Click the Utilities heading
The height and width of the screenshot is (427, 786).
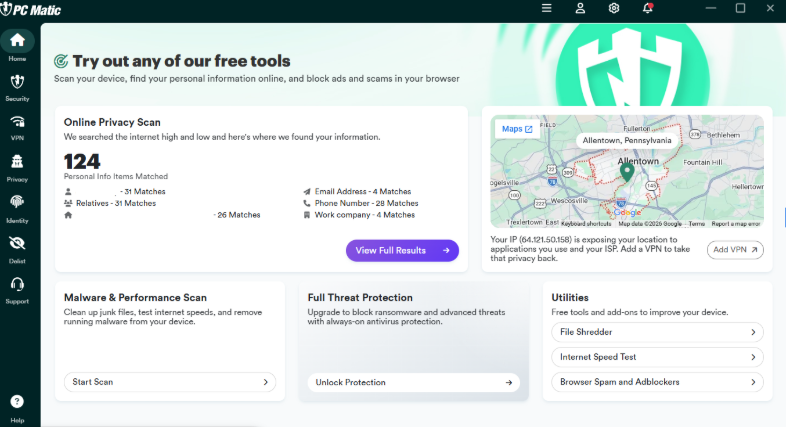point(570,298)
